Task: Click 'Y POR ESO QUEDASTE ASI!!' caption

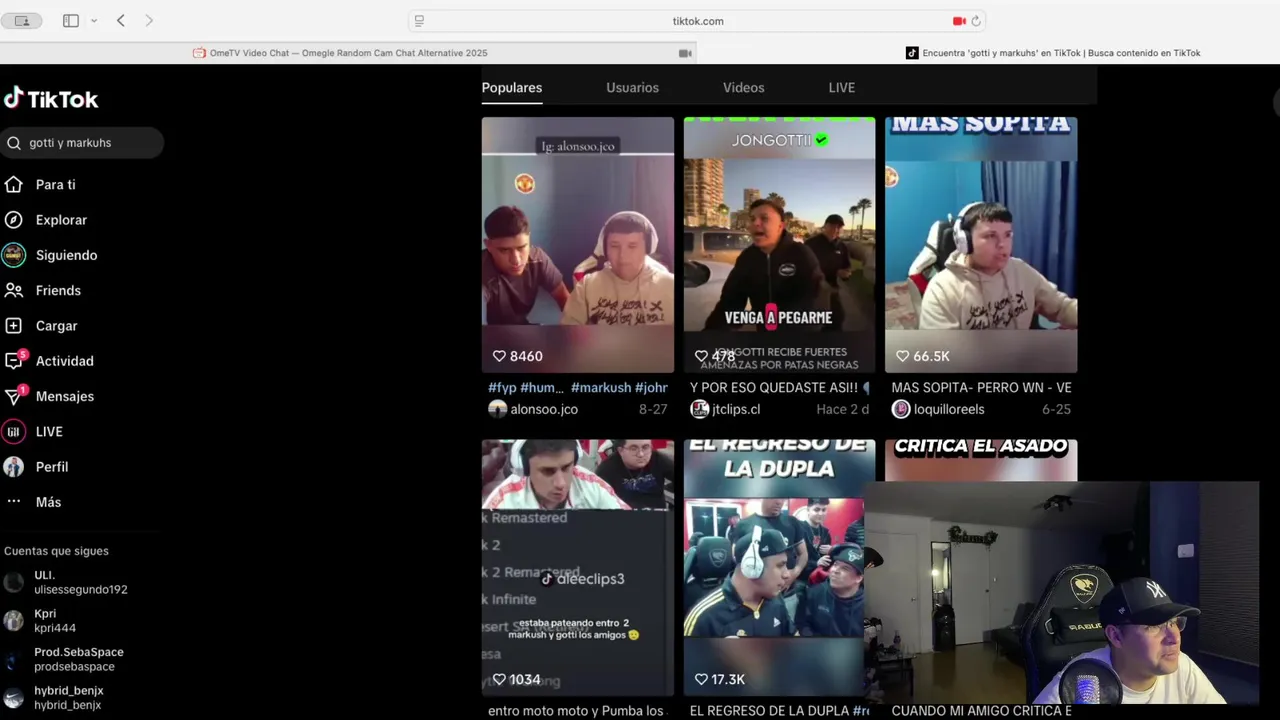Action: point(774,387)
